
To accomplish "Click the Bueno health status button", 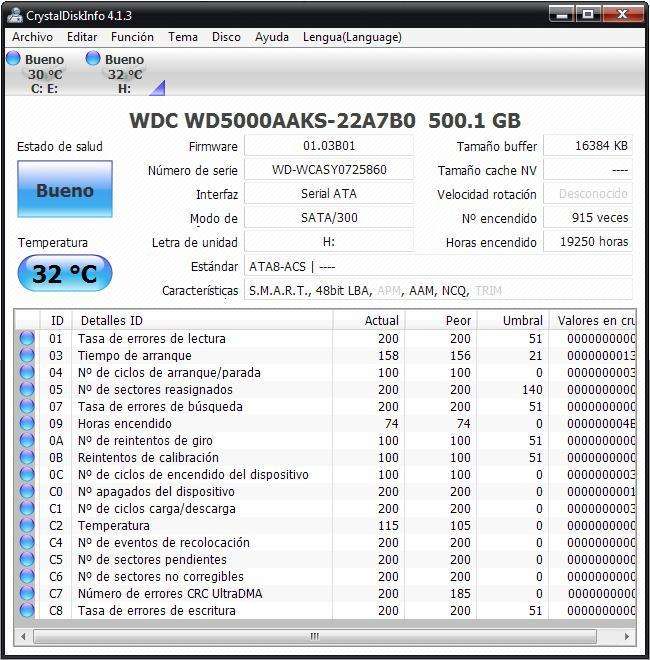I will (x=65, y=189).
